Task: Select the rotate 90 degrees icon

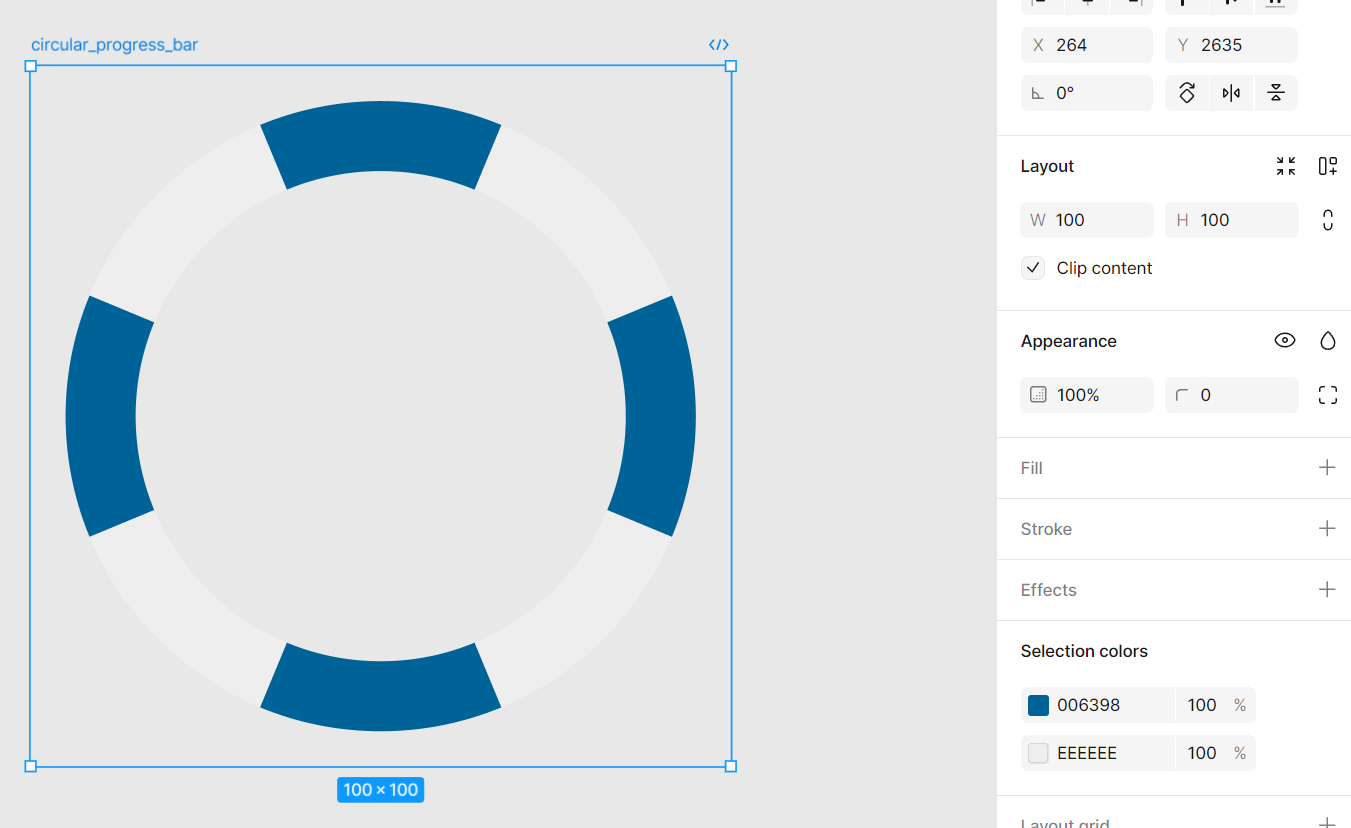Action: pos(1187,92)
